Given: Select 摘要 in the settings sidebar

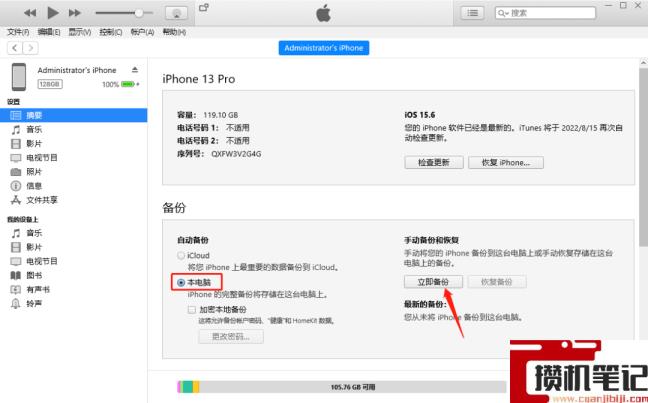Looking at the screenshot, I should pos(74,115).
